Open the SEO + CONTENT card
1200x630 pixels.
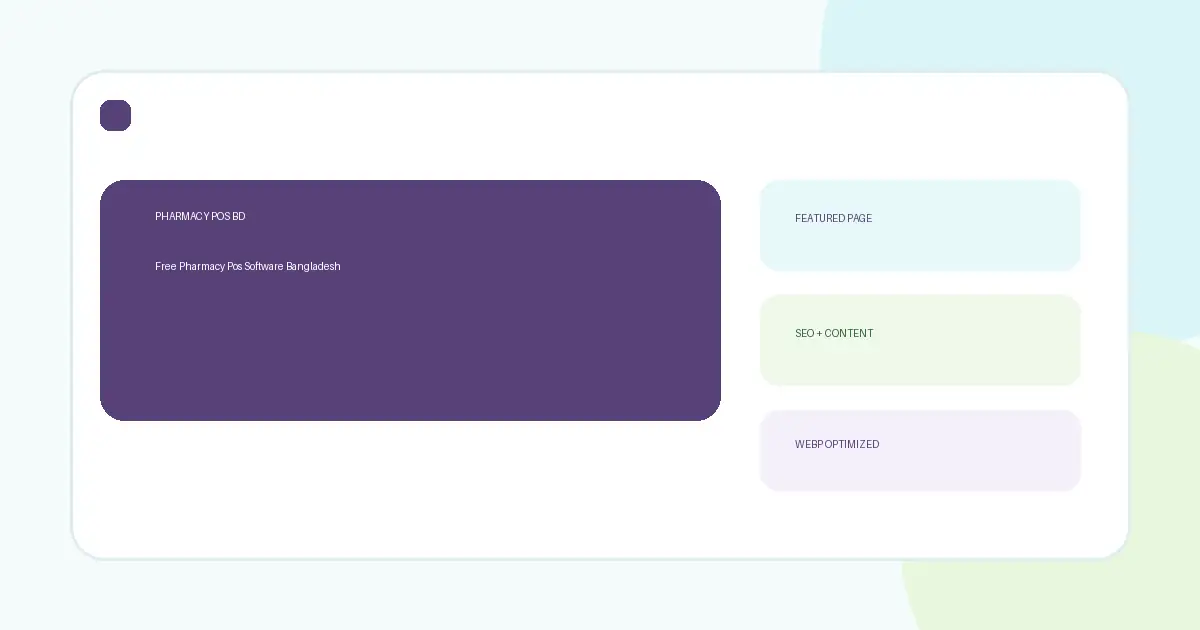point(920,340)
